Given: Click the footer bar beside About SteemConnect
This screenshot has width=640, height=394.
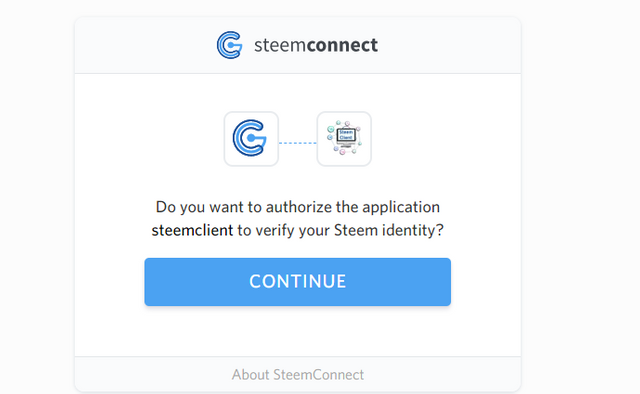Looking at the screenshot, I should coord(442,374).
